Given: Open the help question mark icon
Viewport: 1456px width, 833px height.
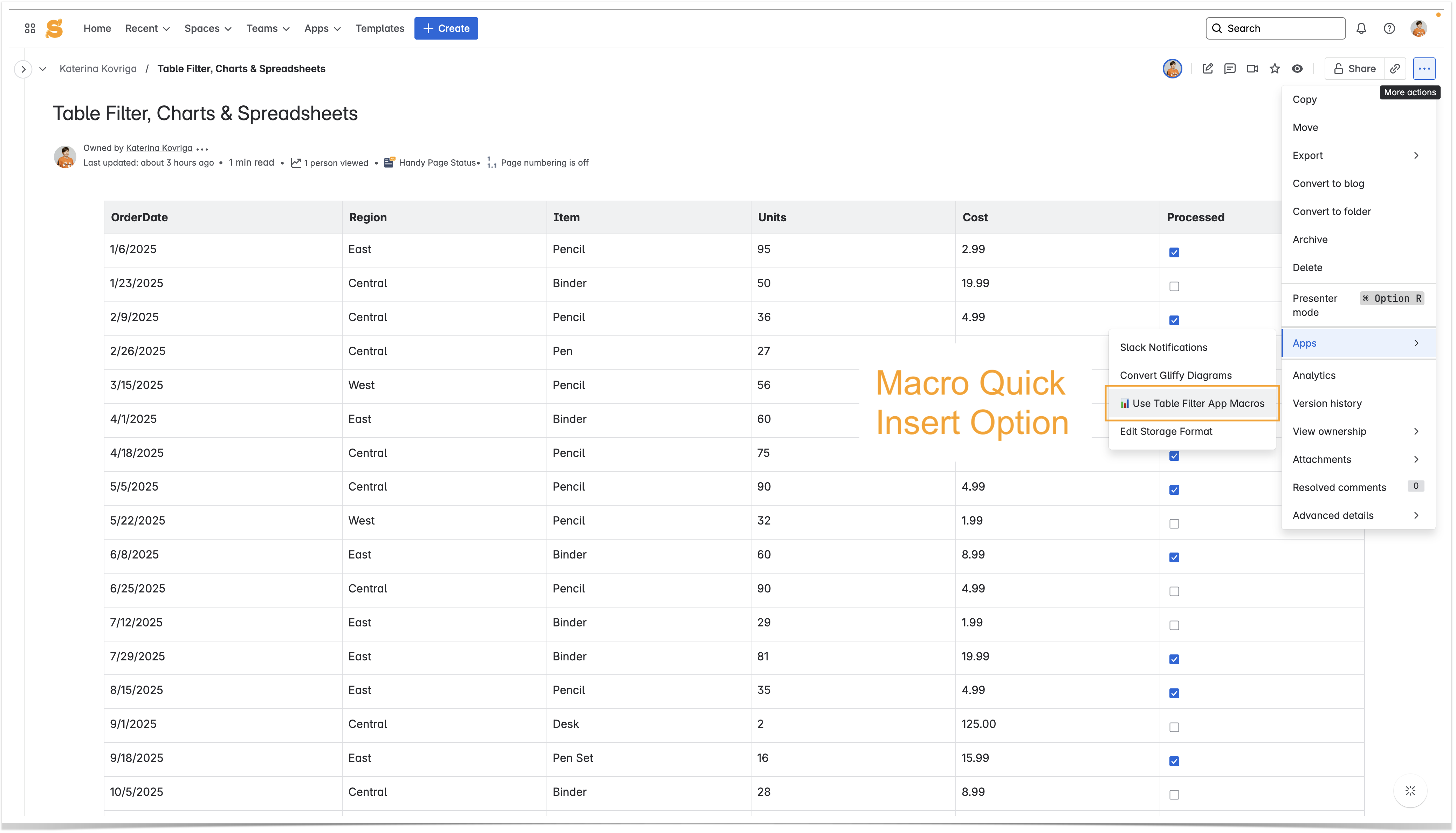Looking at the screenshot, I should [x=1389, y=29].
